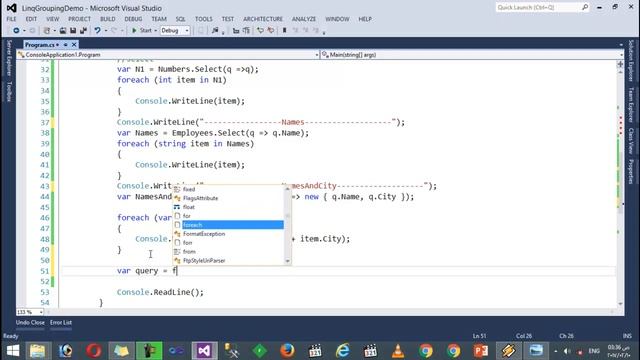Click the IntelliSense list scroll-down arrow

click(x=287, y=261)
